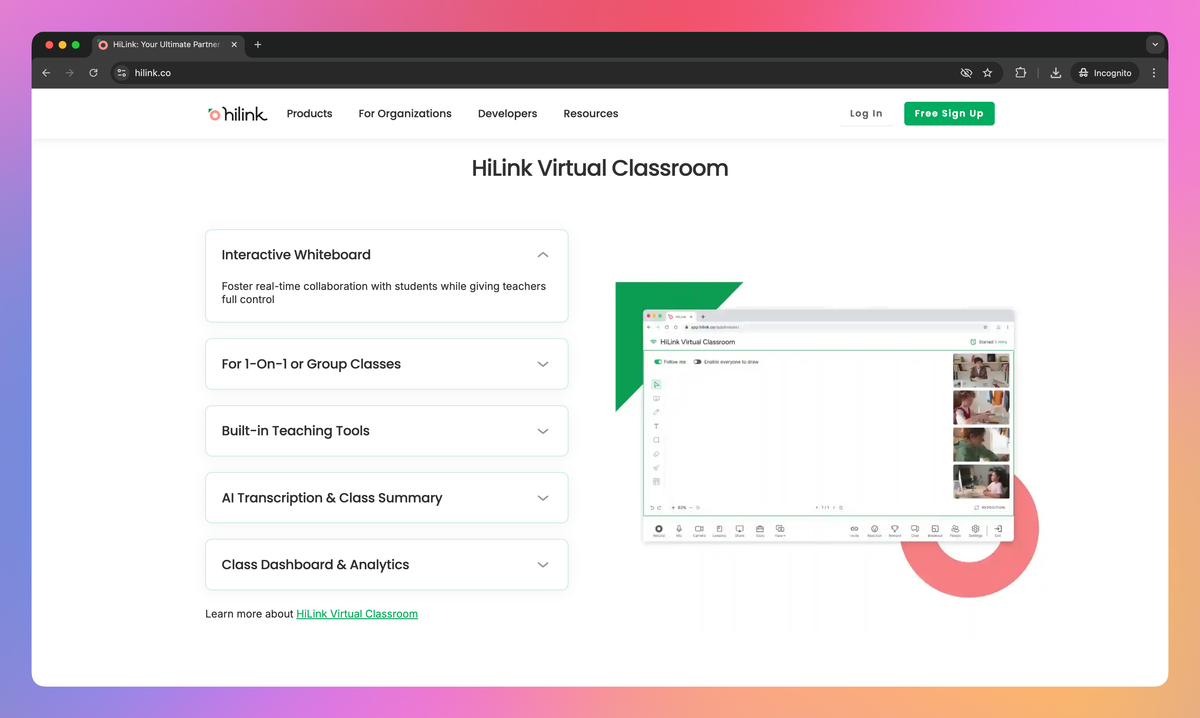Open site information icon beside hilink.co

[122, 73]
